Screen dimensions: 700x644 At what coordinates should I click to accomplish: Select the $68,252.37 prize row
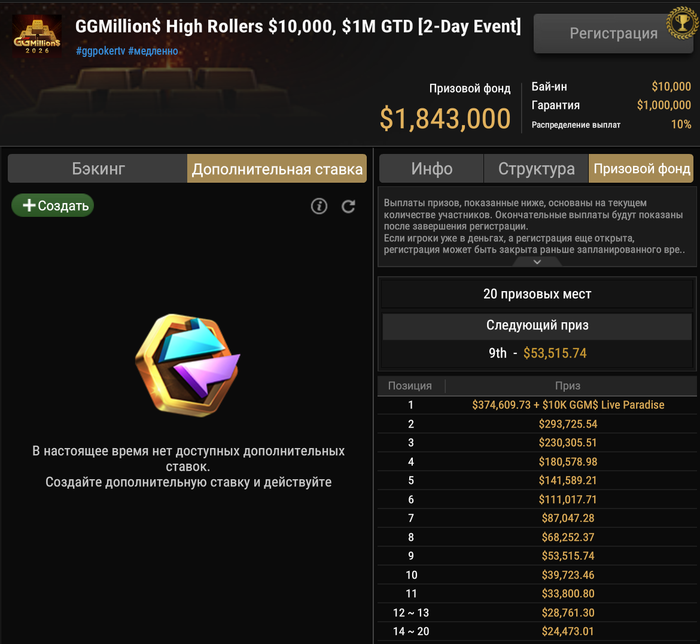[x=537, y=537]
